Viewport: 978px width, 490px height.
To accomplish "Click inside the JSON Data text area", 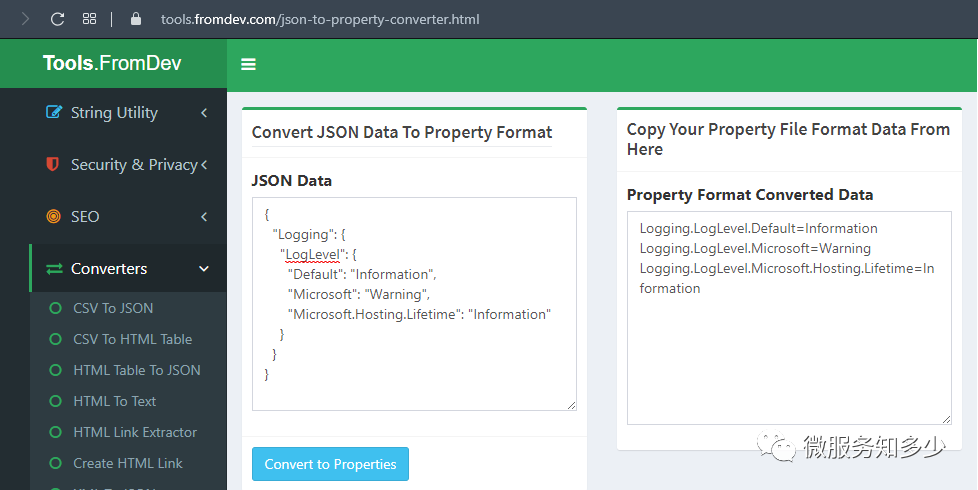I will 414,304.
